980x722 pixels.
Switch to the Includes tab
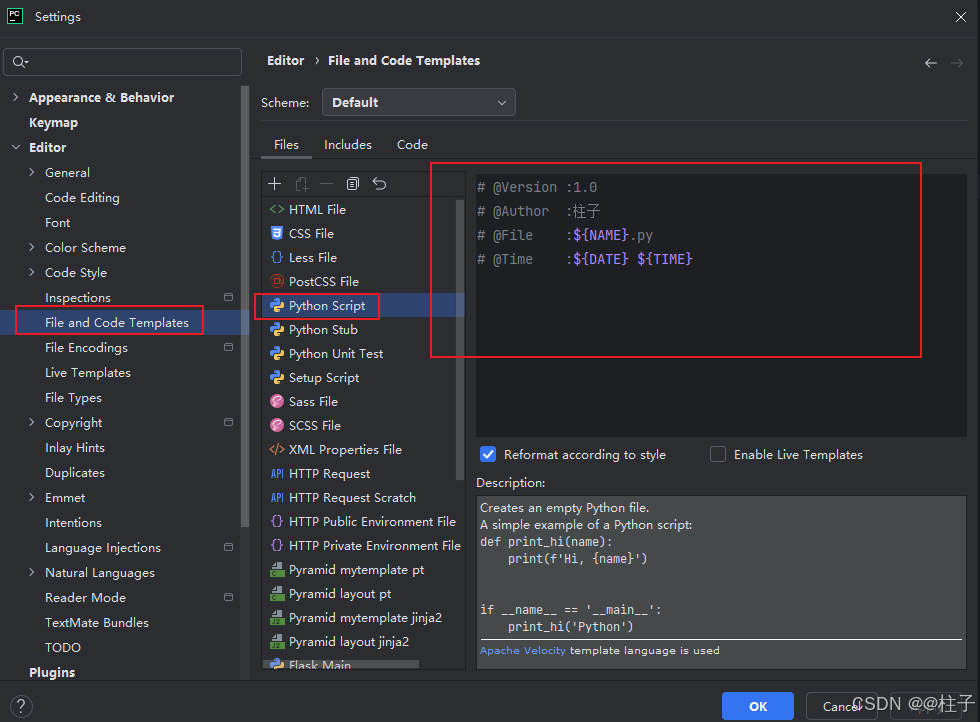point(348,144)
